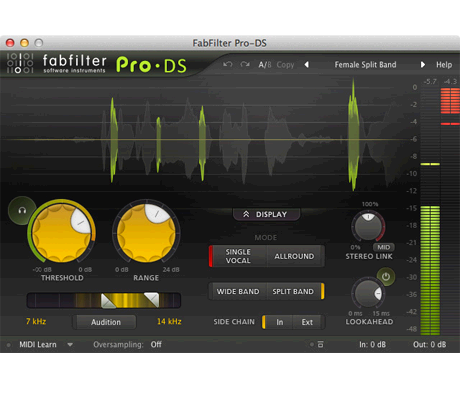
Task: Open the Female Split Band preset menu
Action: [365, 65]
